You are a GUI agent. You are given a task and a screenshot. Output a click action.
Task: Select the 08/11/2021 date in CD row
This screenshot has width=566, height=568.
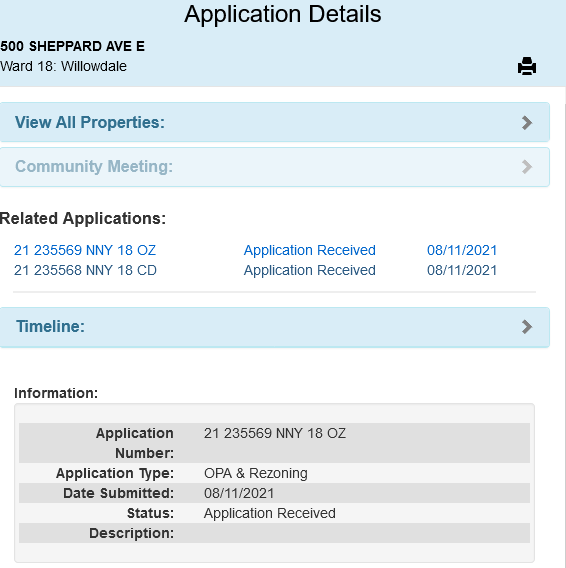click(x=462, y=270)
